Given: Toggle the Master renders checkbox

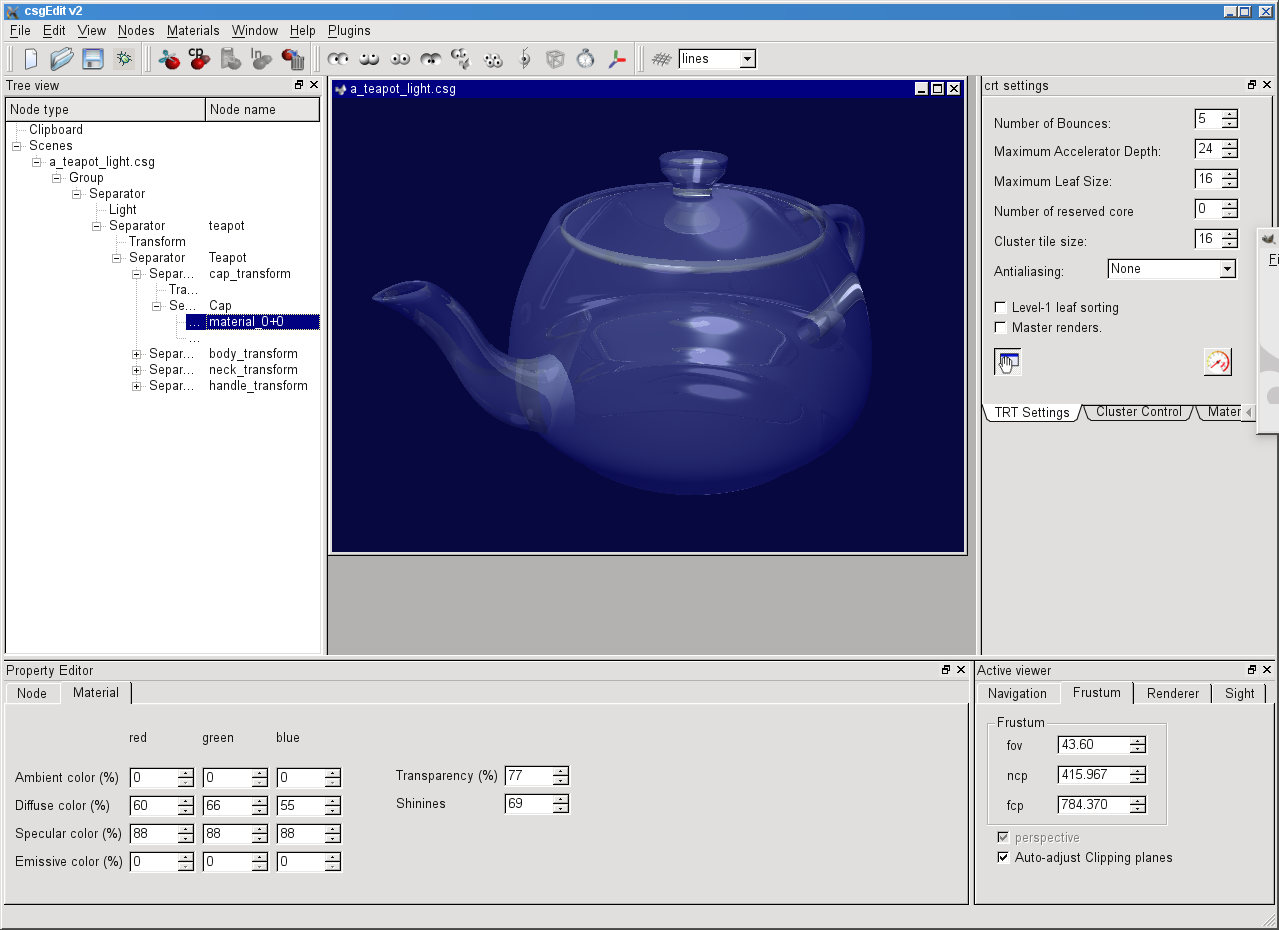Looking at the screenshot, I should 1001,328.
